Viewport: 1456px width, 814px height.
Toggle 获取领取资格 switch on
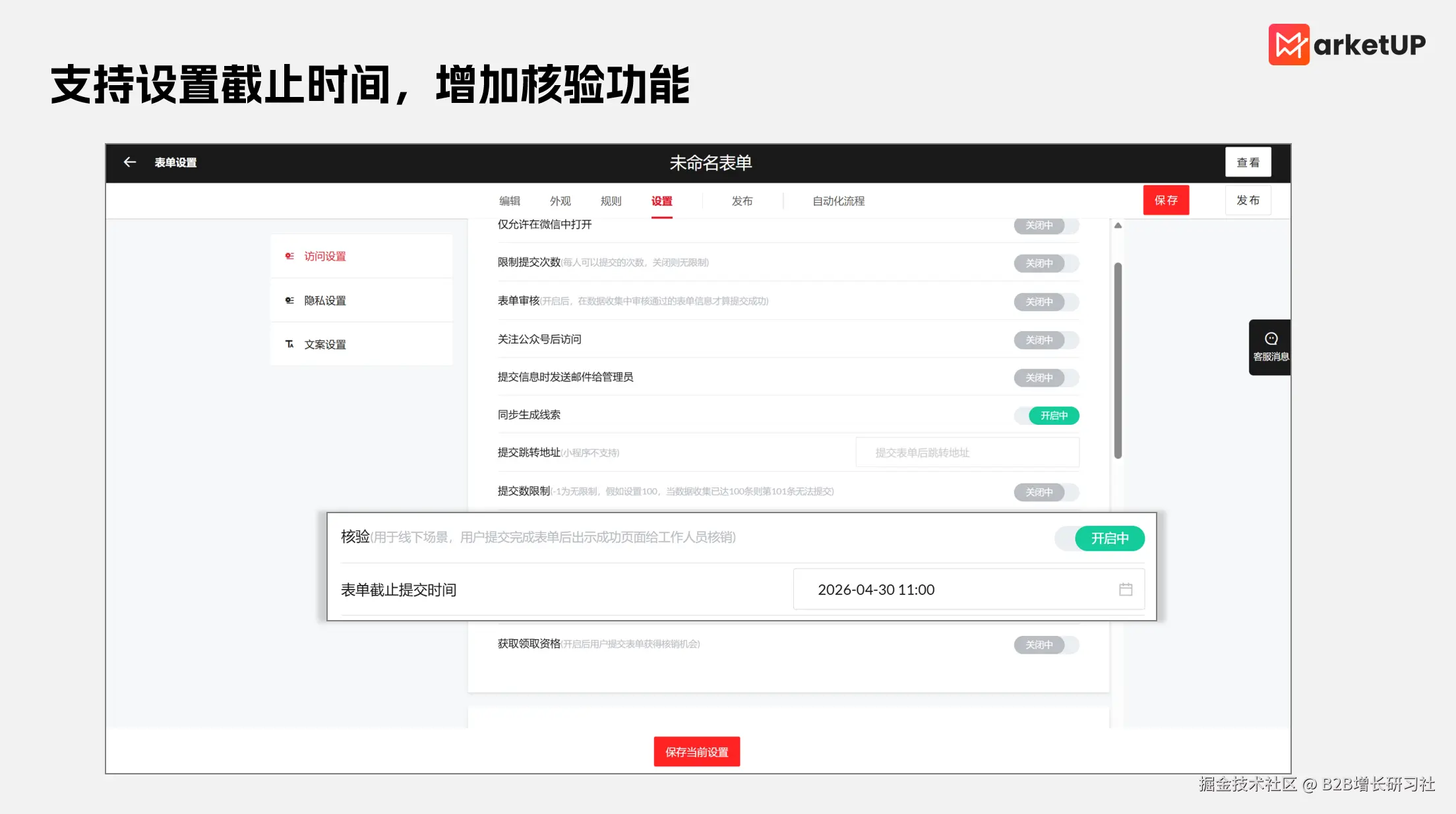[1046, 644]
